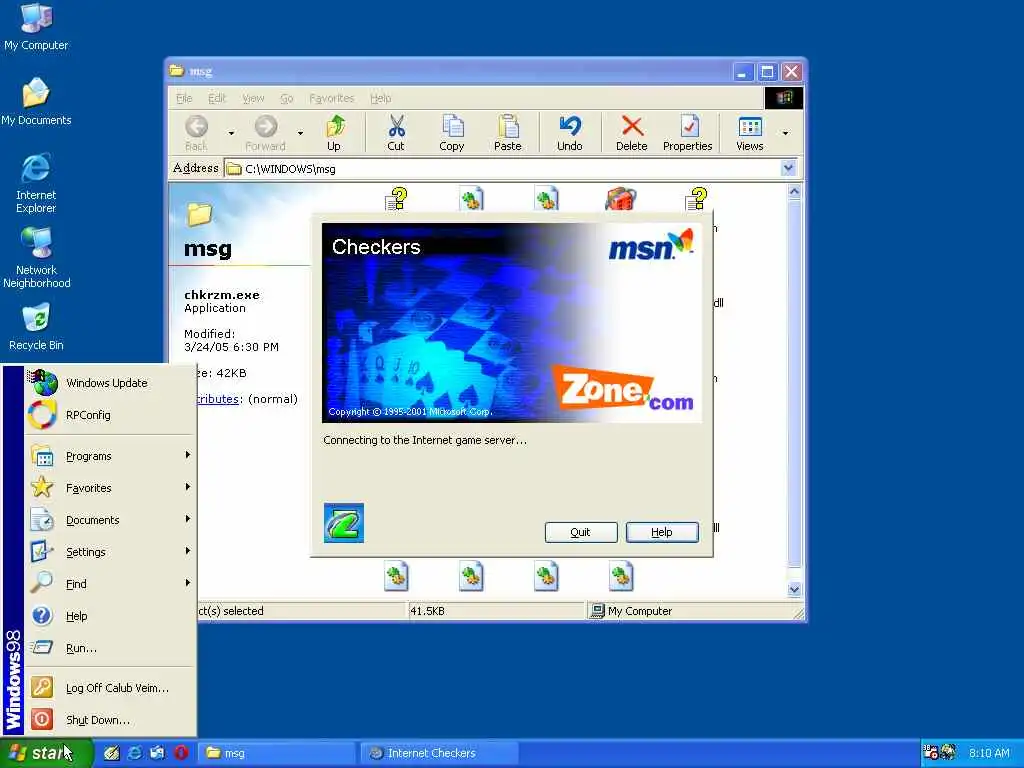The height and width of the screenshot is (768, 1024).
Task: Maximize the msg window
Action: (x=767, y=72)
